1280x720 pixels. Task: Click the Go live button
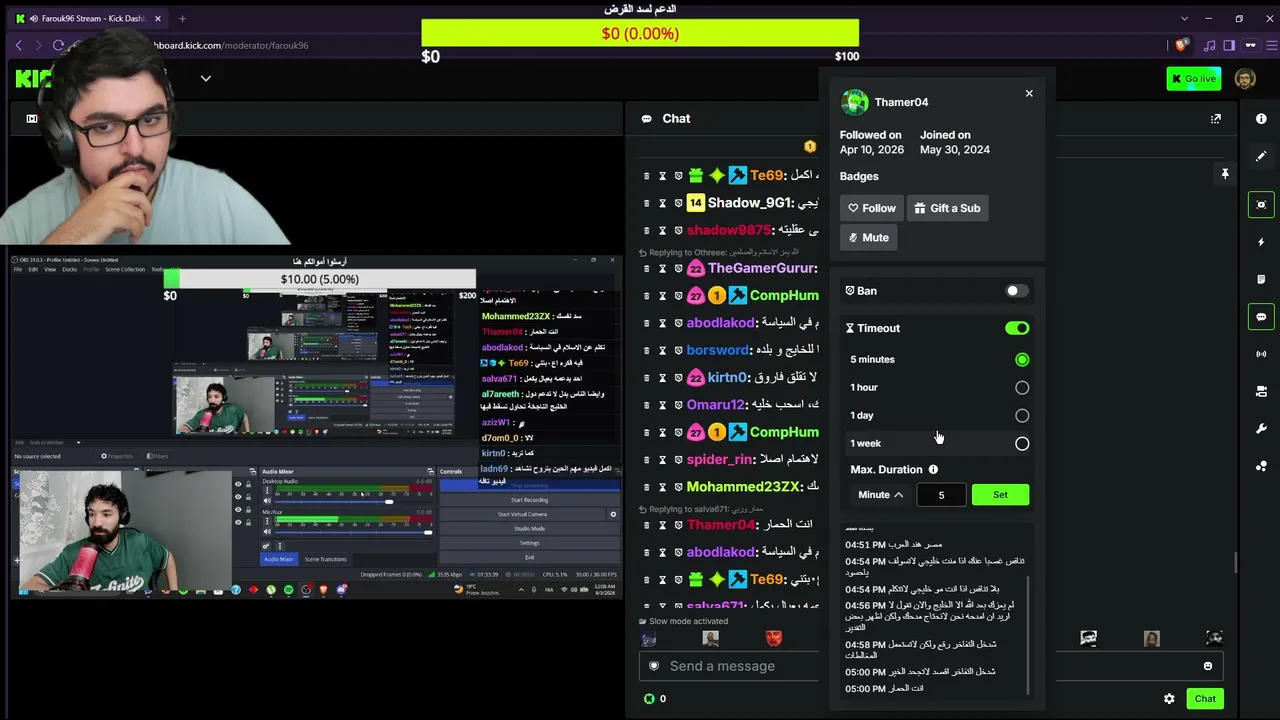pyautogui.click(x=1193, y=79)
